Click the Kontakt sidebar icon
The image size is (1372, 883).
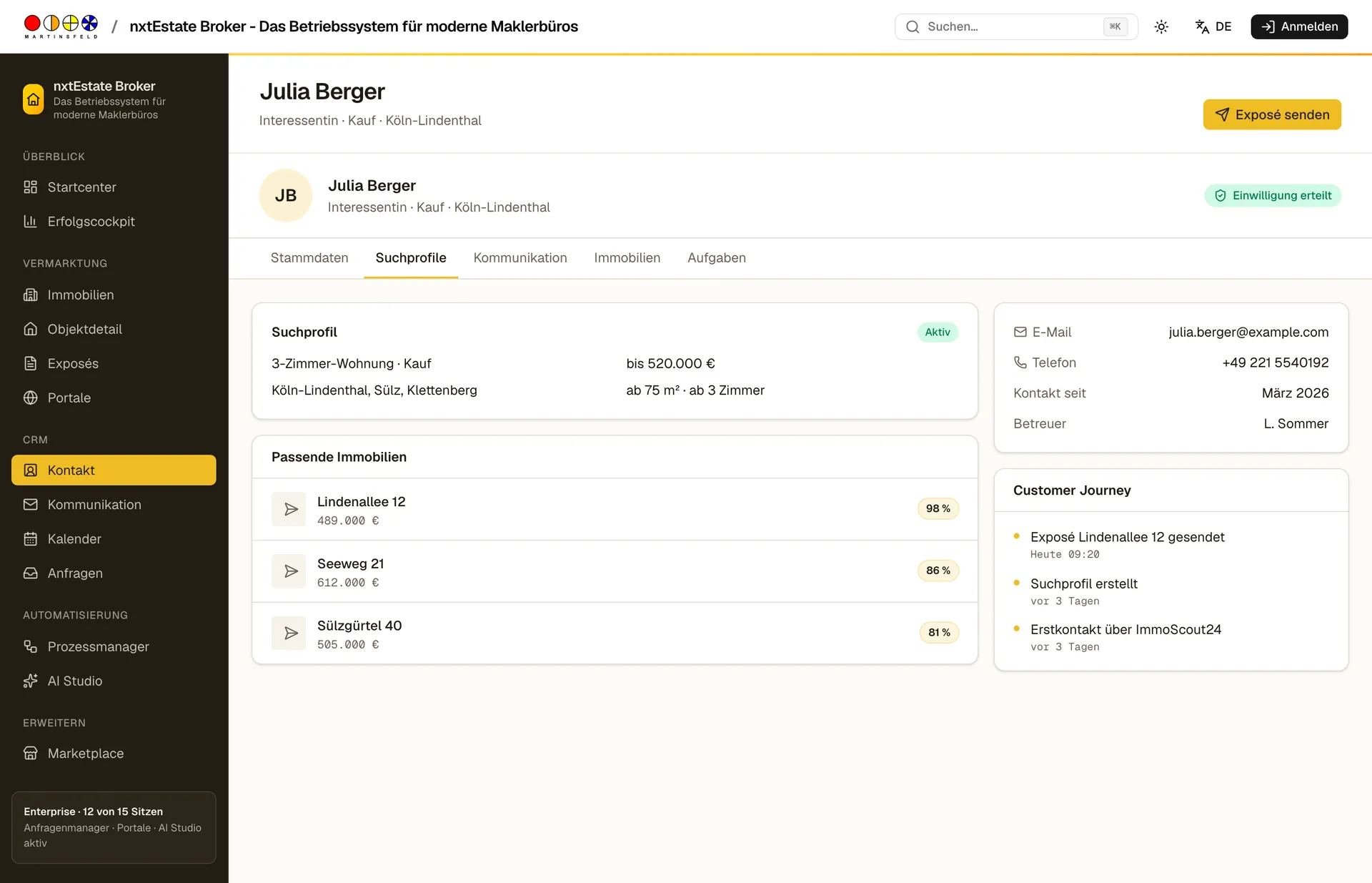coord(31,470)
